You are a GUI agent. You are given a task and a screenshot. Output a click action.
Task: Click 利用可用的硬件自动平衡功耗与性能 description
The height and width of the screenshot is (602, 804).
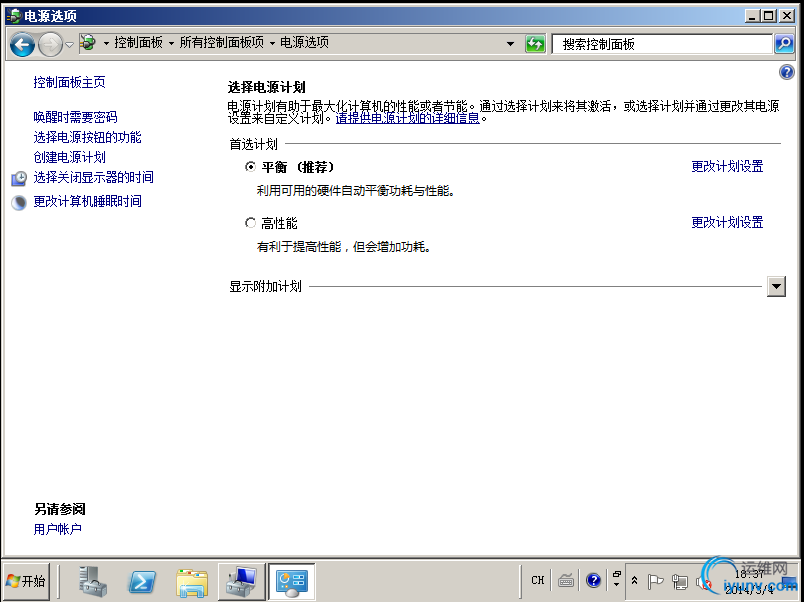click(x=356, y=191)
